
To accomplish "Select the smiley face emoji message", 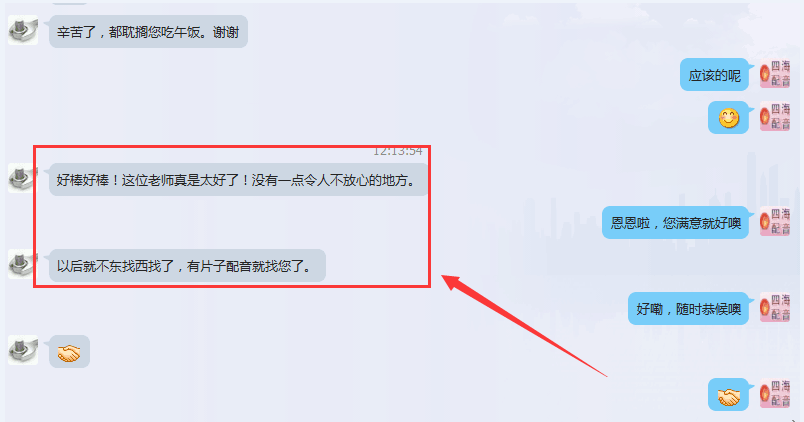I will coord(729,118).
